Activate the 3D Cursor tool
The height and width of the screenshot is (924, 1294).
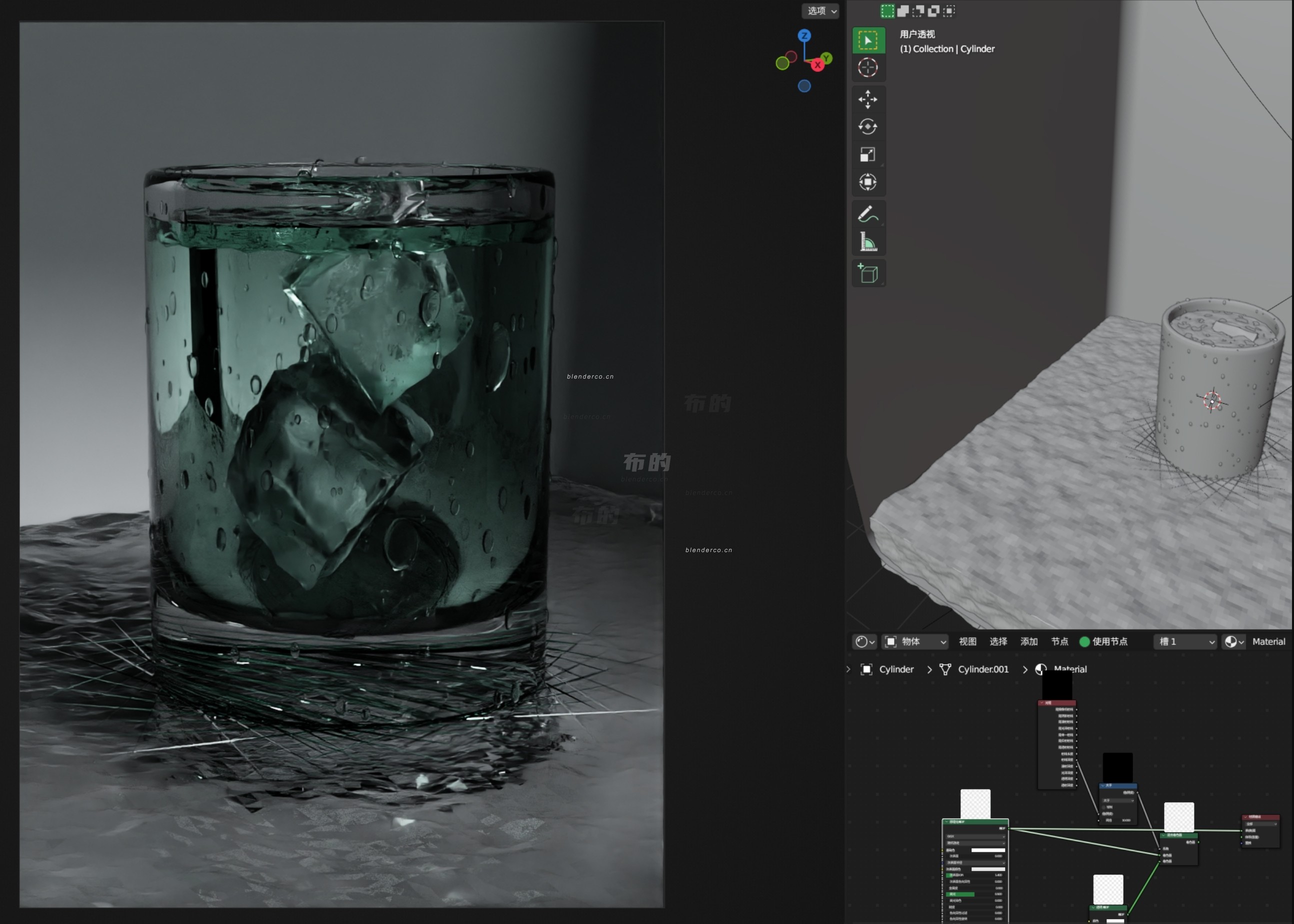[868, 67]
